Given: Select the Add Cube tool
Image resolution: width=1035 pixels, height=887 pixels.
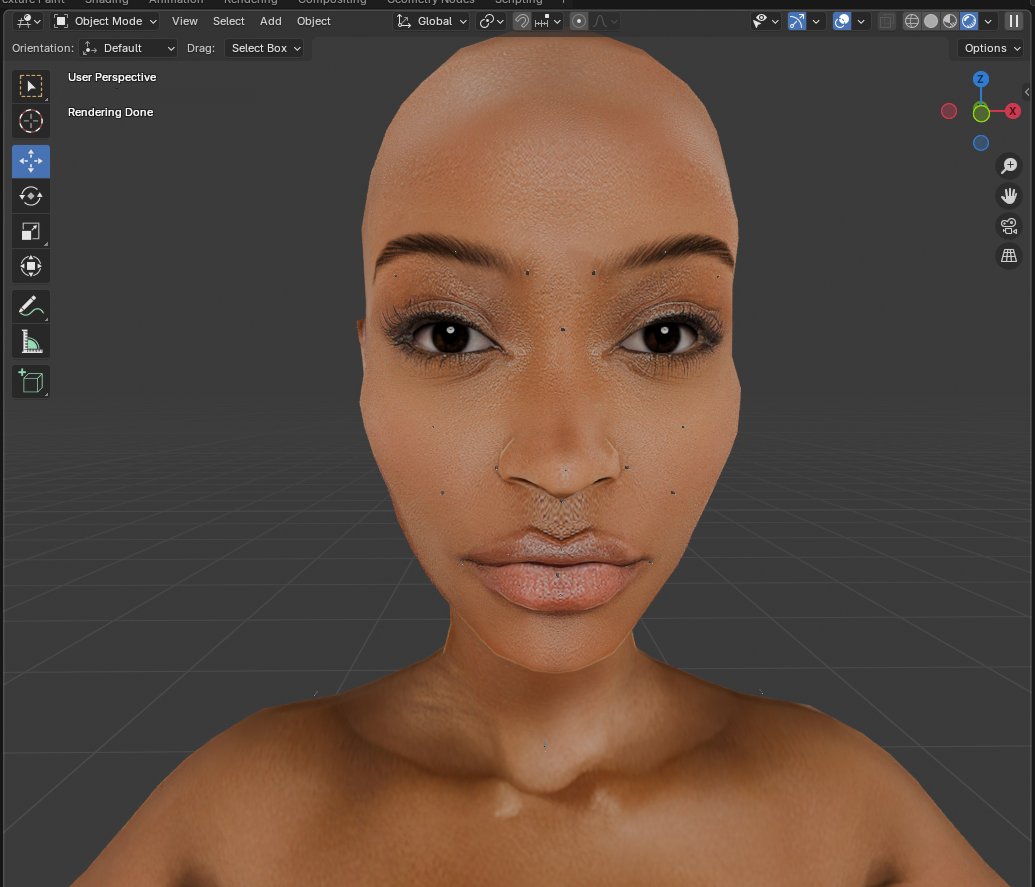Looking at the screenshot, I should (31, 381).
